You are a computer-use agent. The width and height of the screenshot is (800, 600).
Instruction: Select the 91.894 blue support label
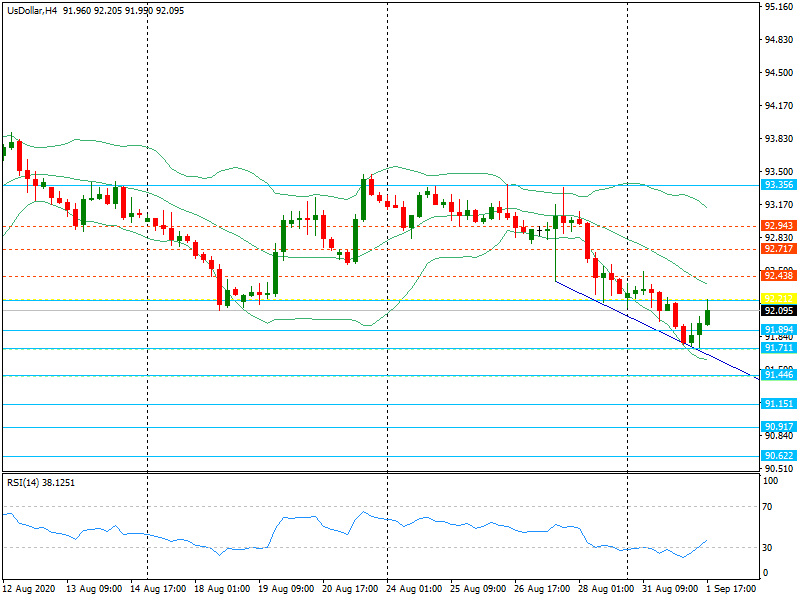778,330
